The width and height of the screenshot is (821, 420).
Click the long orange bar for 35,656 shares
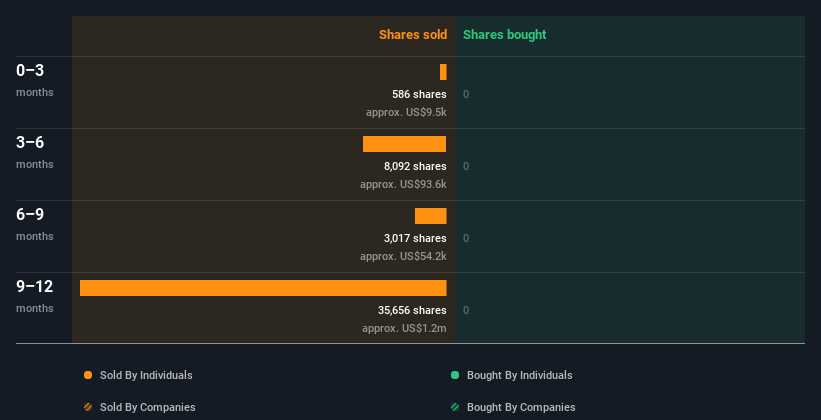(263, 288)
